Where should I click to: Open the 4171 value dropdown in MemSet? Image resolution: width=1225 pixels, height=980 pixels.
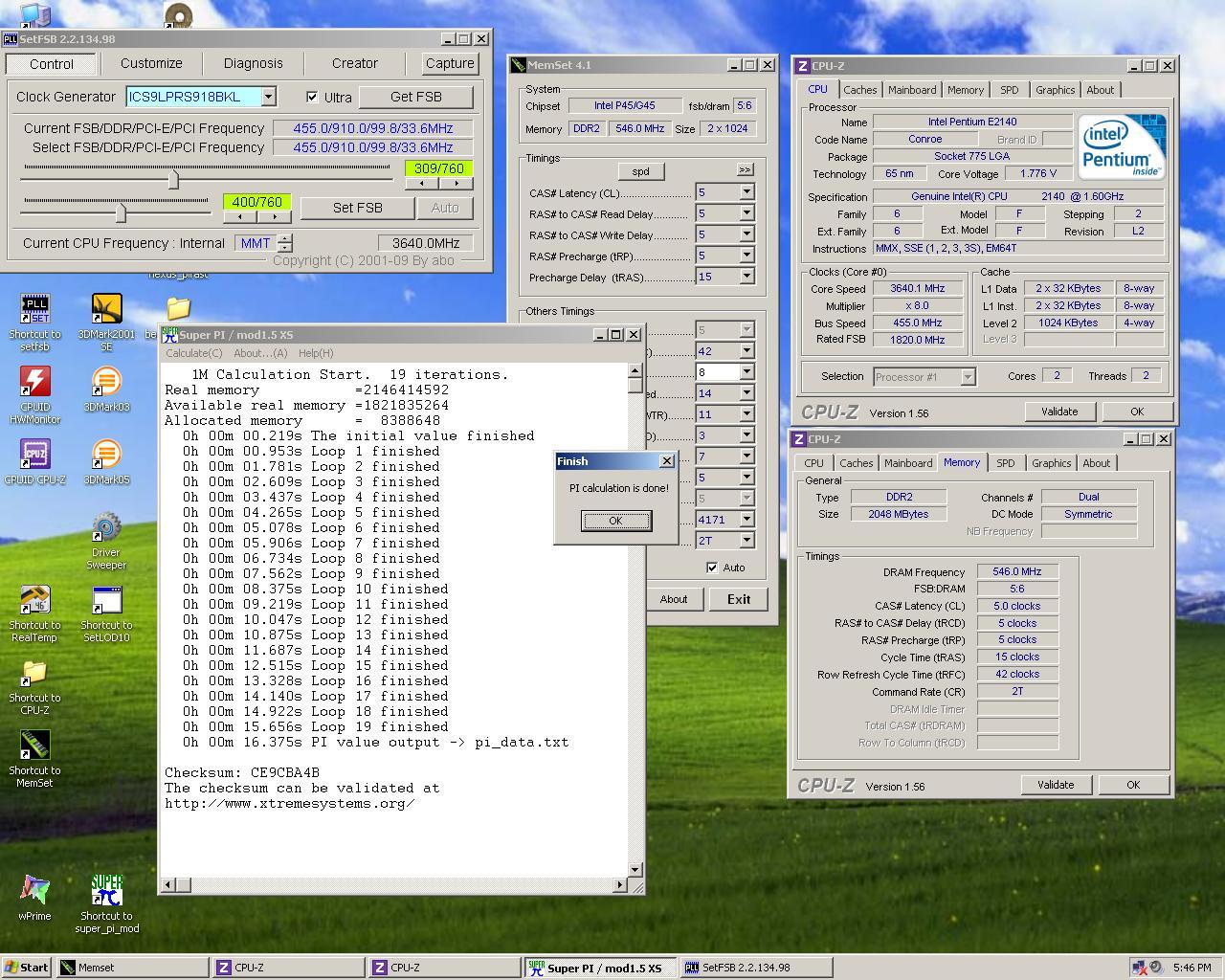click(746, 520)
